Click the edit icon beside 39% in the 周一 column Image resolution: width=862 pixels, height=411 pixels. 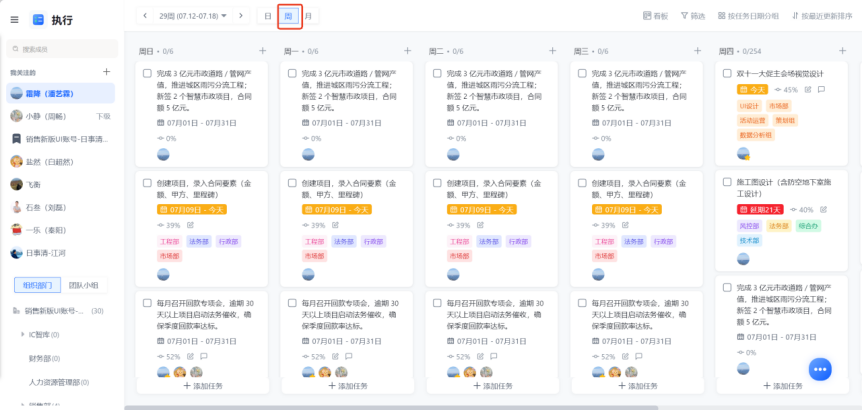point(335,225)
